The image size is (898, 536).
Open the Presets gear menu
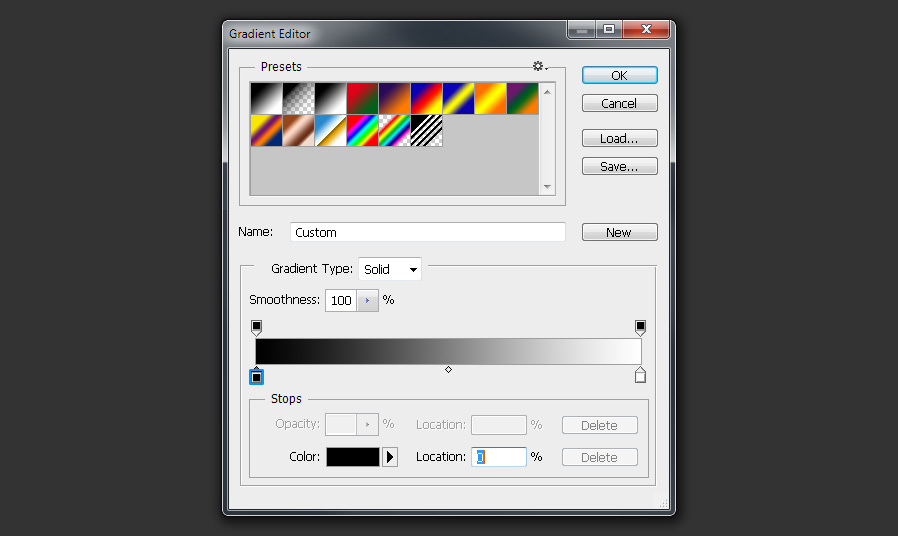(x=539, y=66)
